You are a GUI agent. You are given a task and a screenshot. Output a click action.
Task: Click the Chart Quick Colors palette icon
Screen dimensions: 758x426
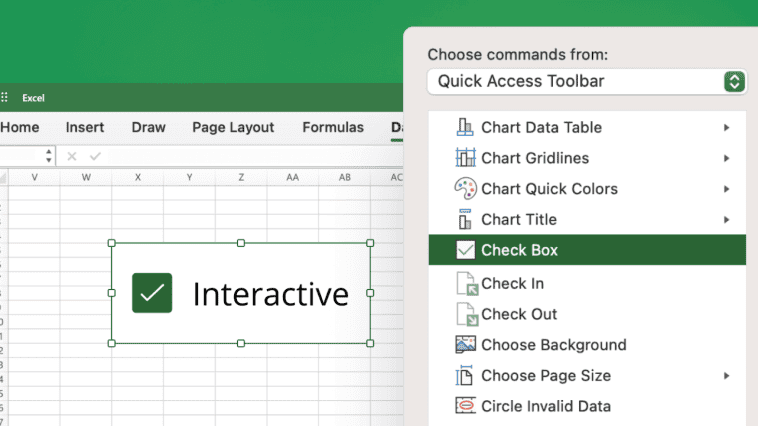(x=465, y=189)
